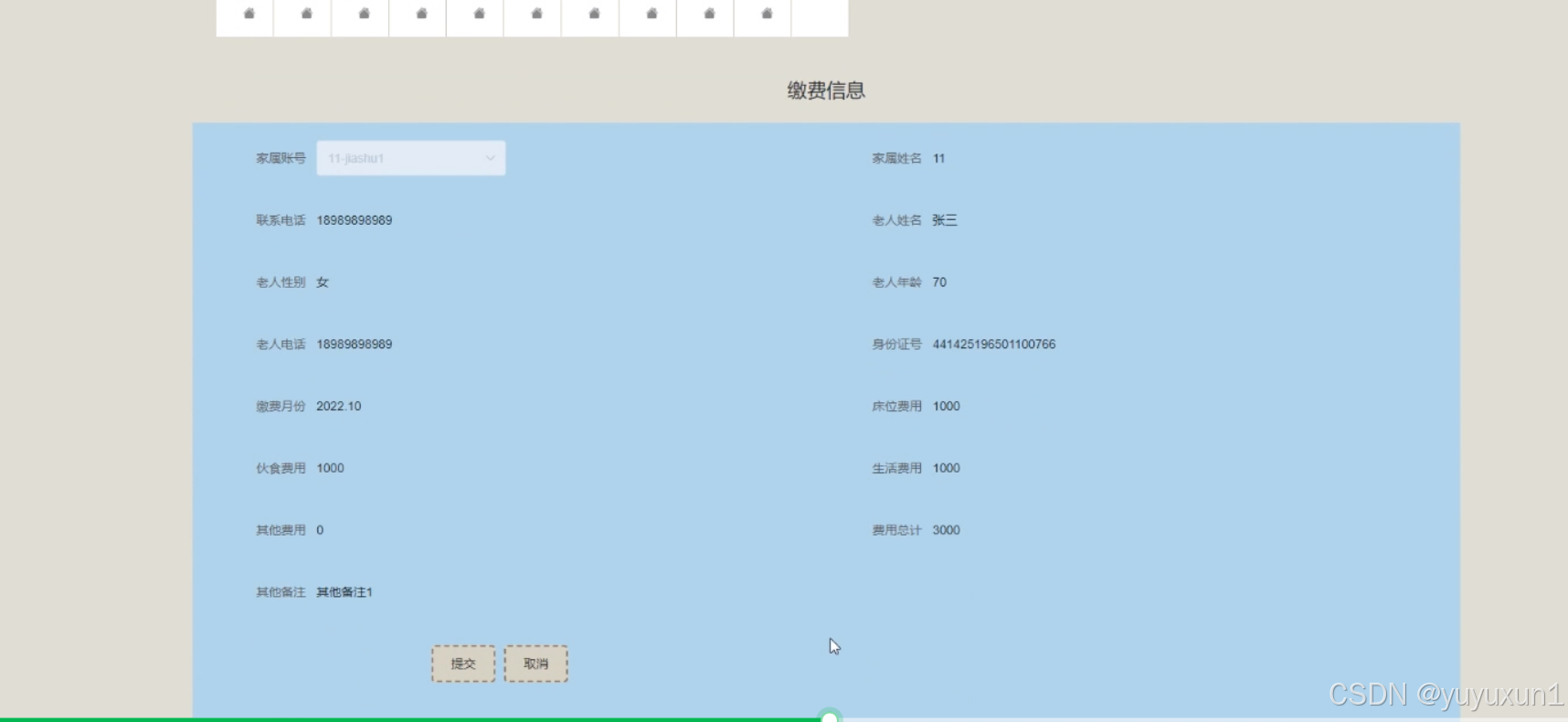The height and width of the screenshot is (722, 1568).
Task: Click the 生活费用 value 1000
Action: pos(947,468)
